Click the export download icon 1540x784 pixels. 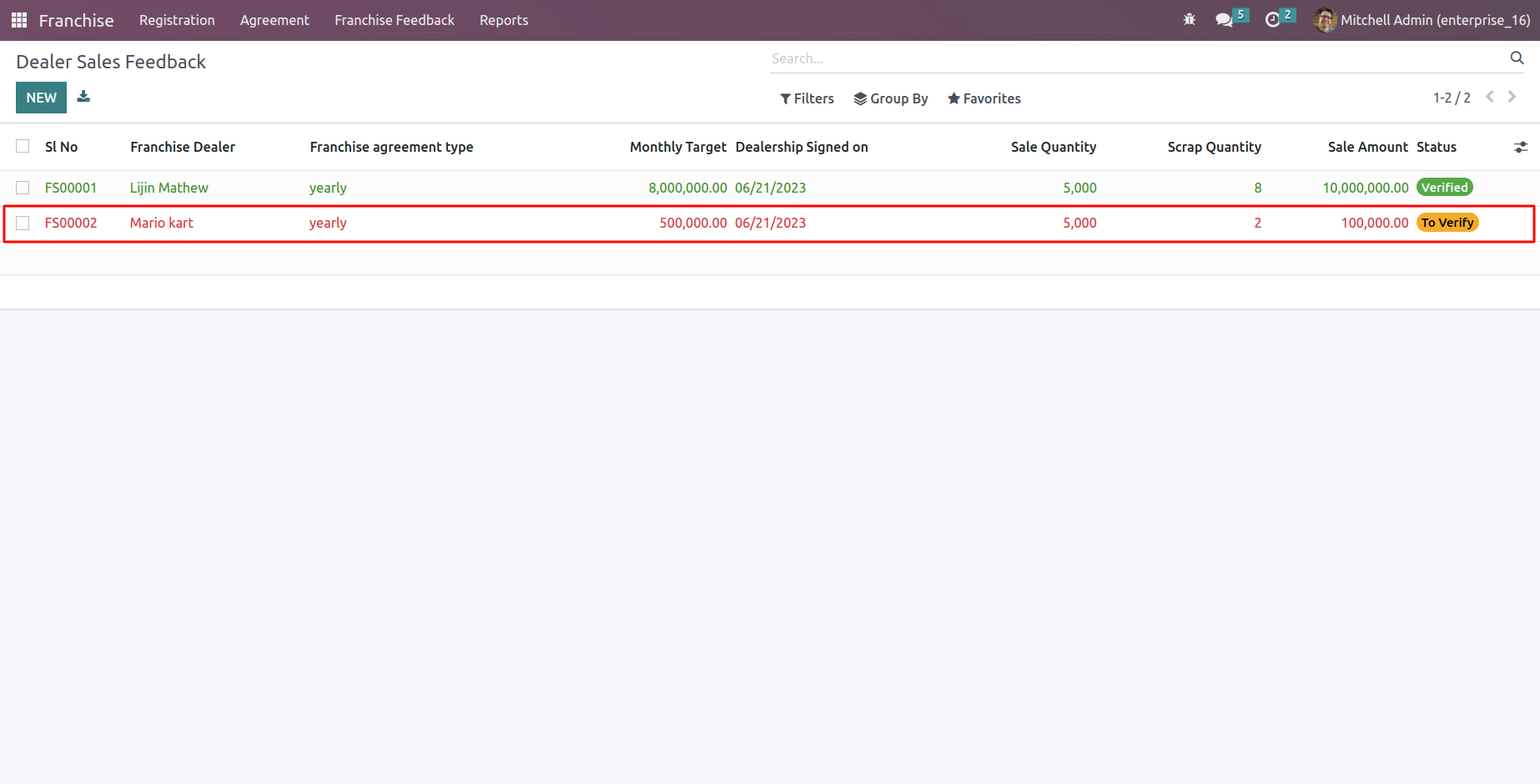tap(83, 97)
